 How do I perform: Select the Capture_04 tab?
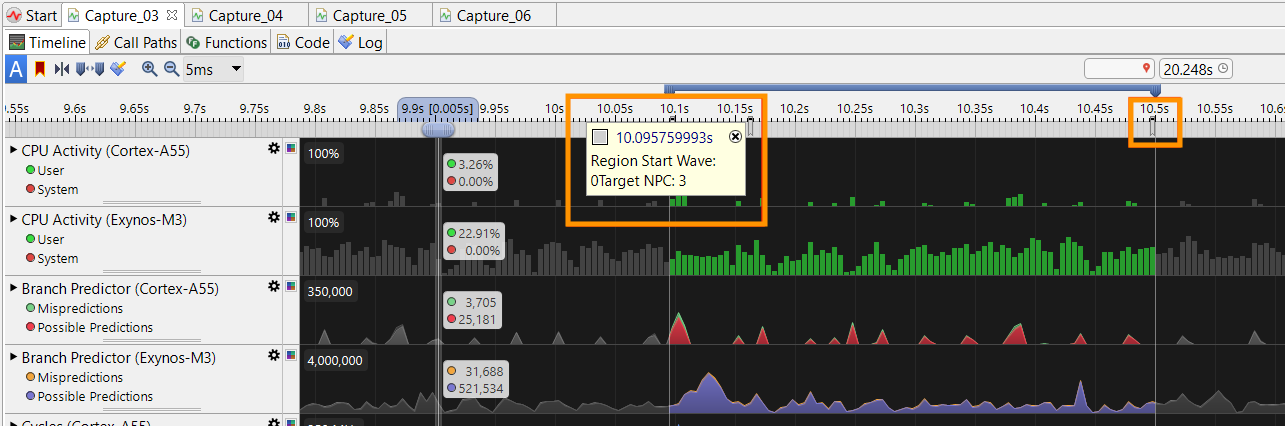point(247,15)
